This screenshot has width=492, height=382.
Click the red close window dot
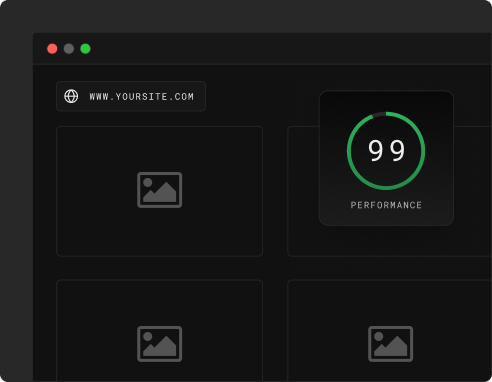(52, 49)
